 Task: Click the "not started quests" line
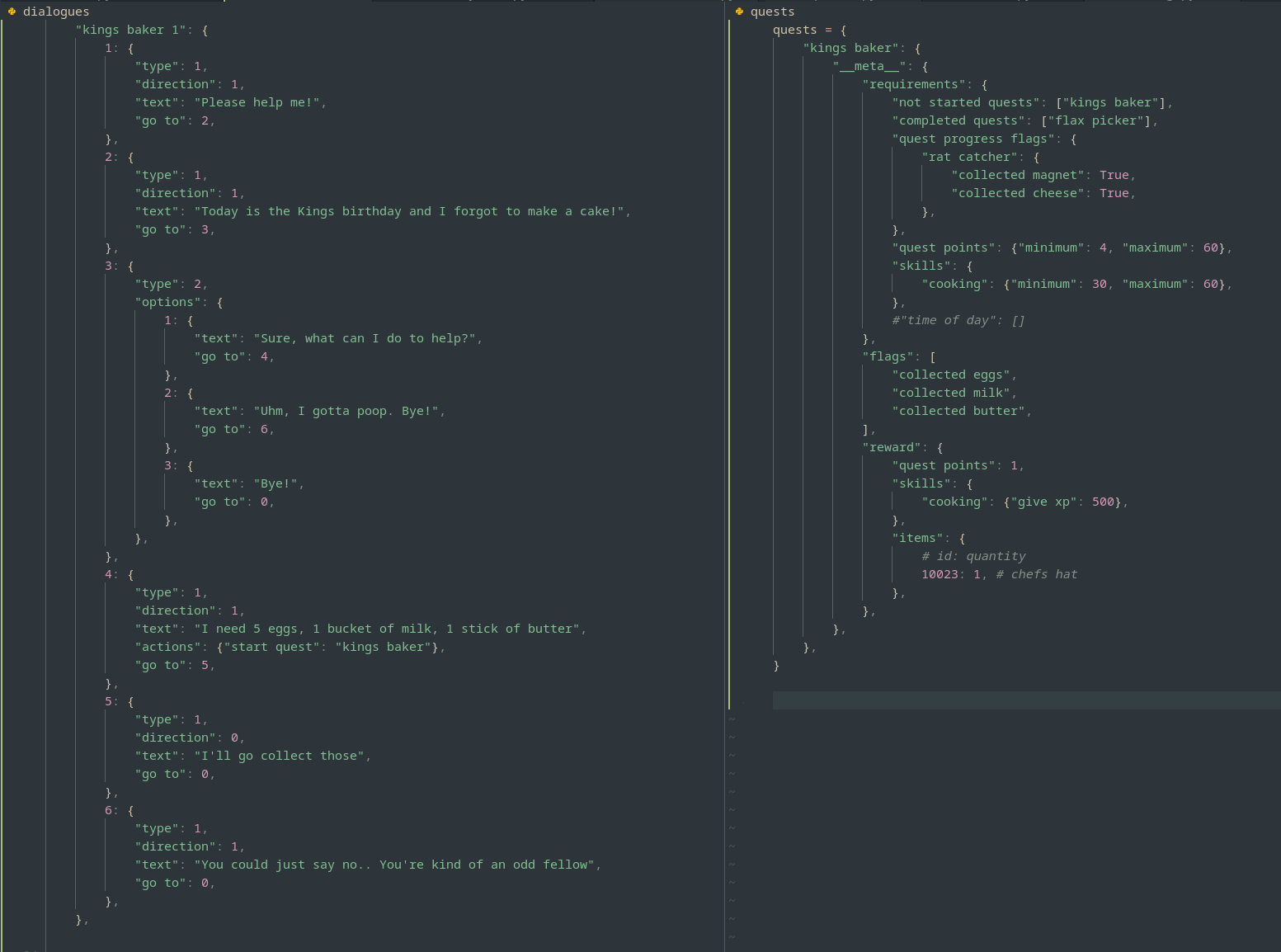click(x=1033, y=102)
